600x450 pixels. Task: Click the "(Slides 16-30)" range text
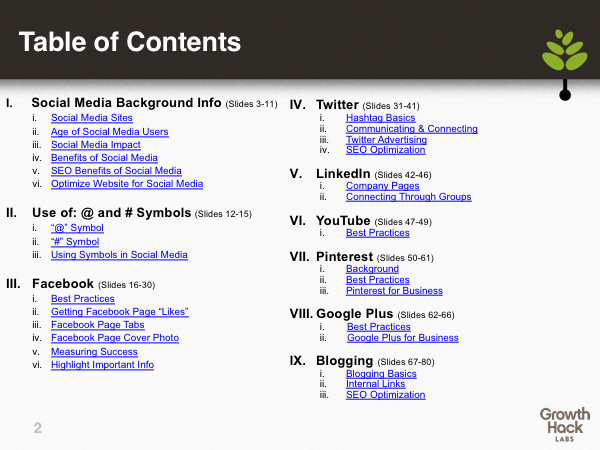pos(127,285)
